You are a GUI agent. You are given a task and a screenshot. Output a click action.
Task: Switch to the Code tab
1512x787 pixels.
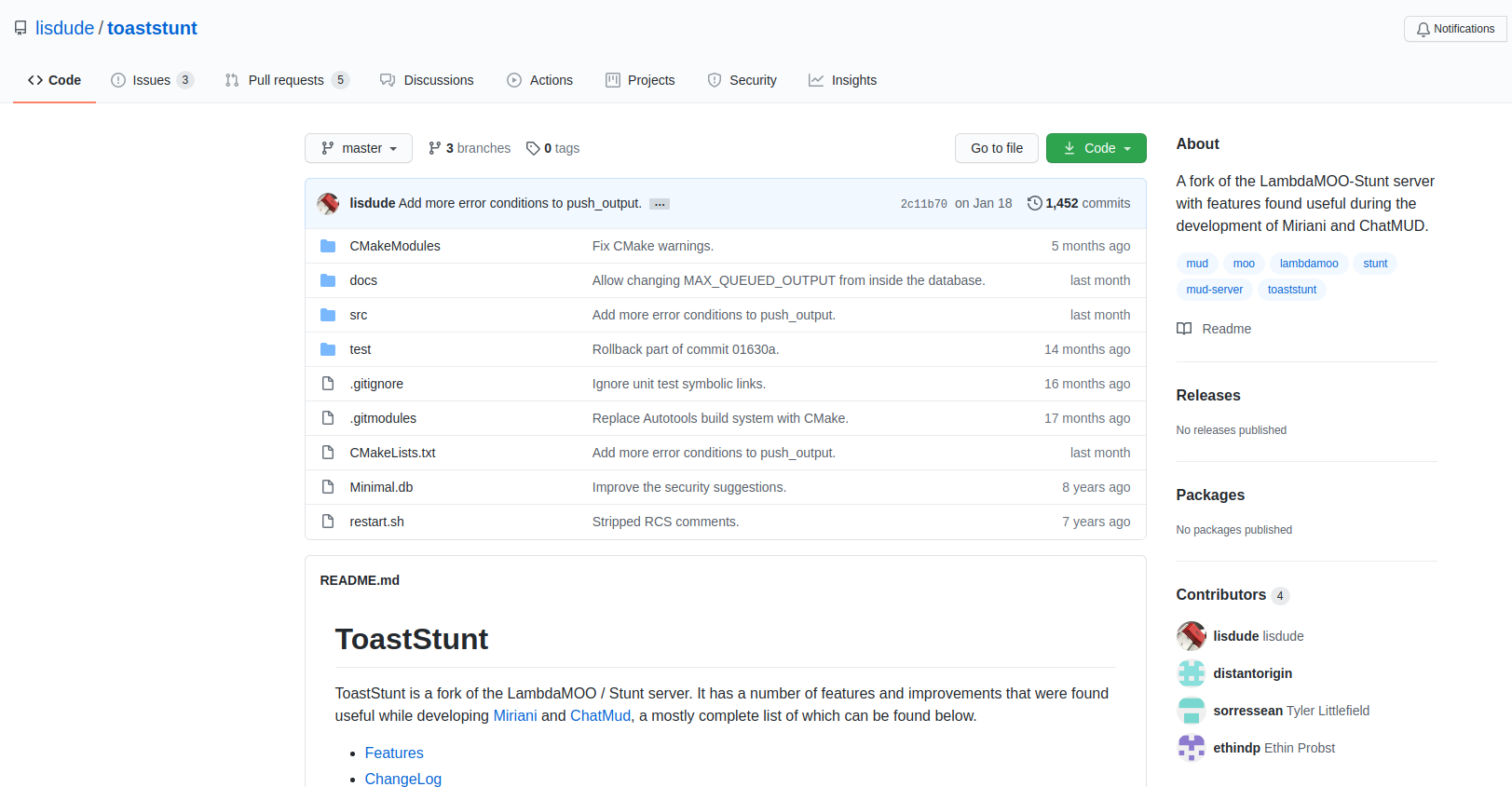pos(54,80)
